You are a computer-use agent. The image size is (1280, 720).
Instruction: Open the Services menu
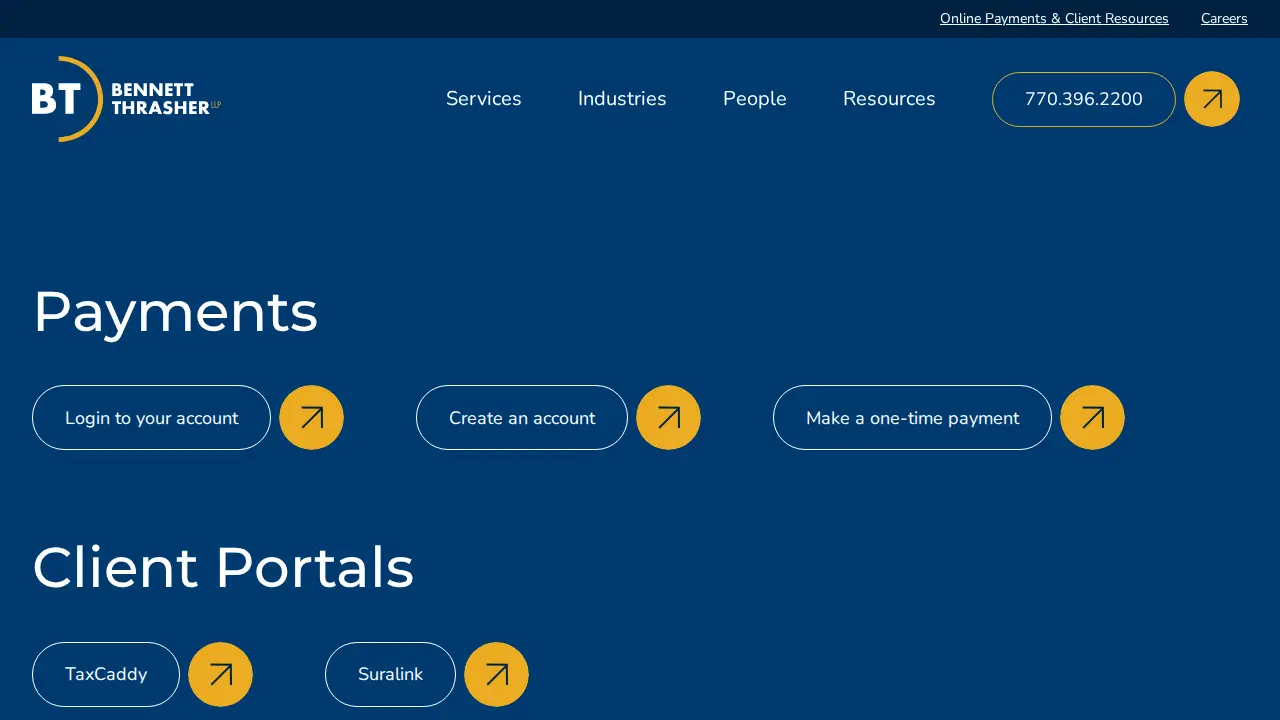[484, 99]
